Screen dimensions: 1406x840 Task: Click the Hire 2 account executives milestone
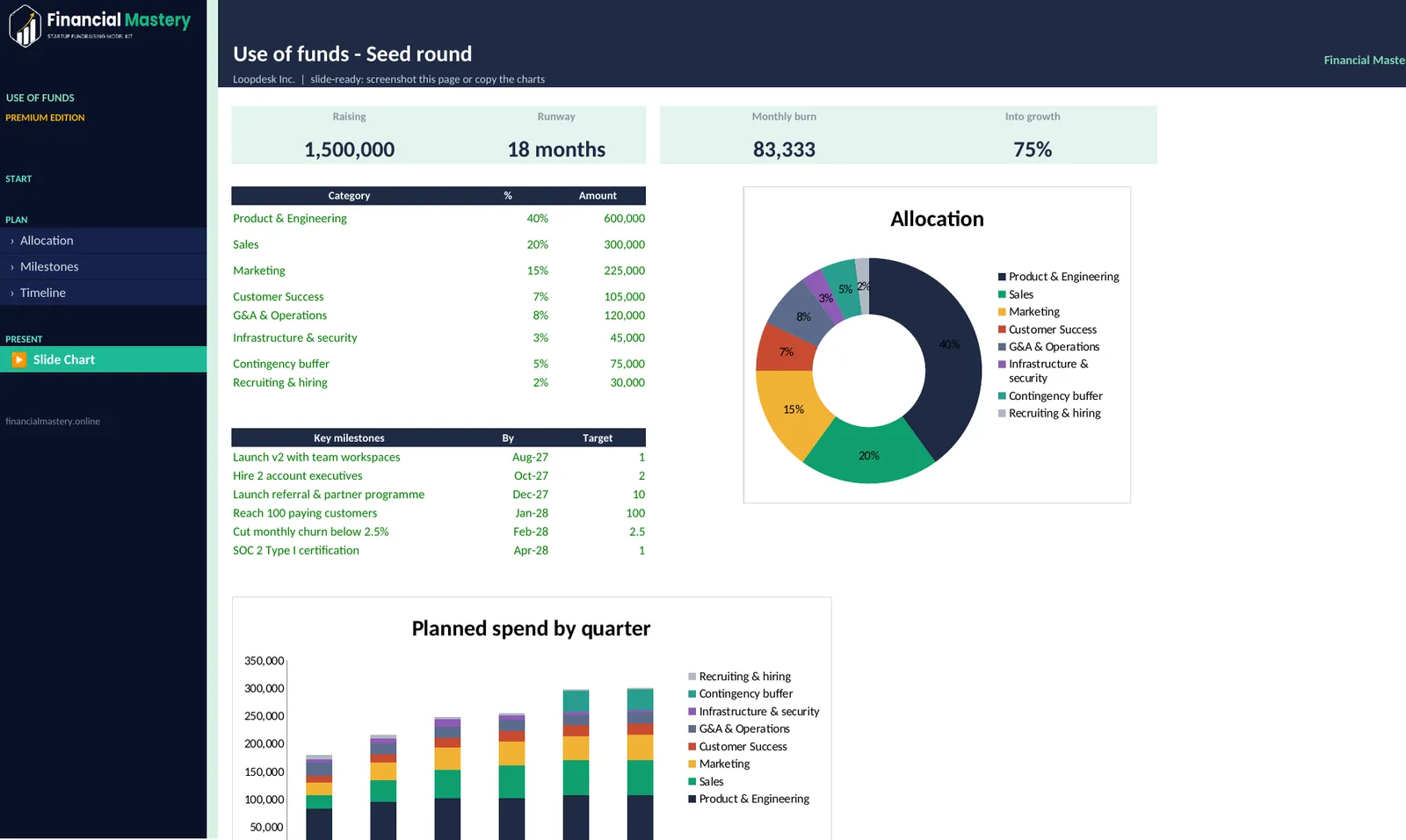[x=298, y=476]
